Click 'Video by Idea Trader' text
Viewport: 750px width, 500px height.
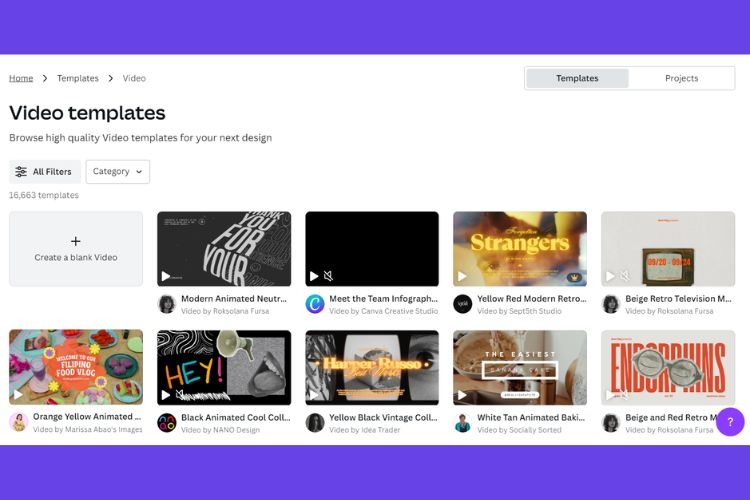(x=364, y=430)
